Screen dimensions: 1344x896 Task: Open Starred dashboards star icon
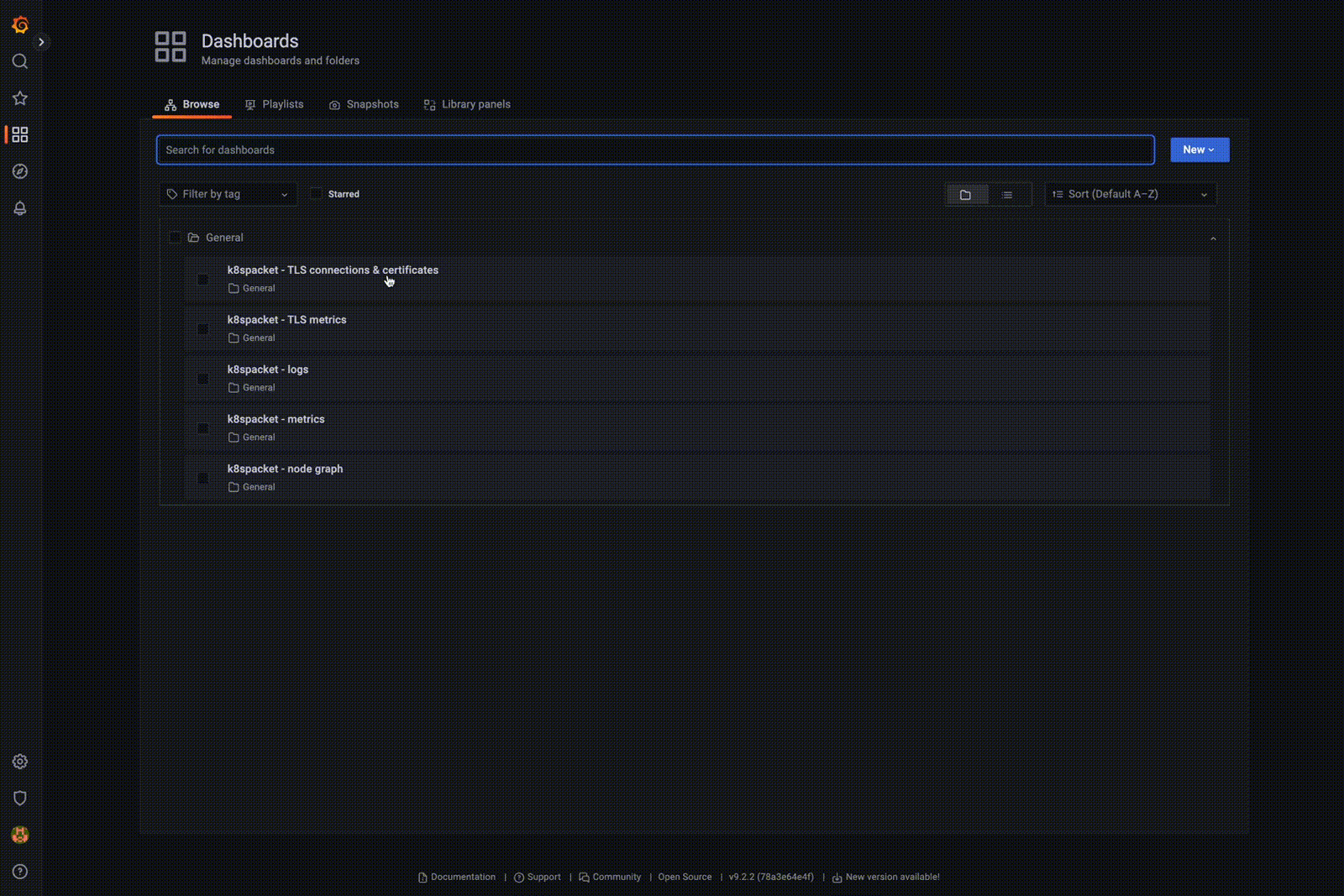20,98
